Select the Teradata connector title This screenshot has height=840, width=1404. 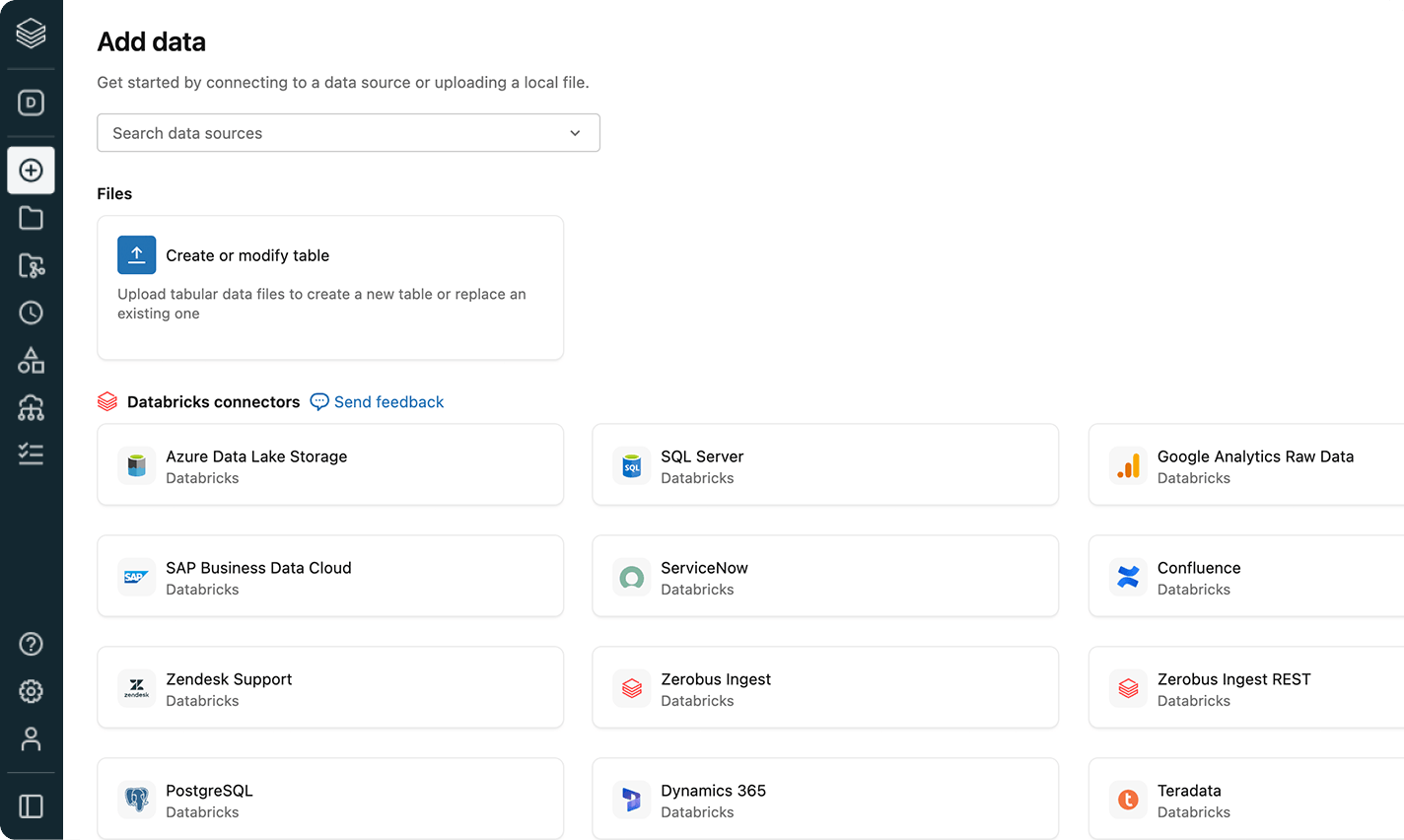1189,791
